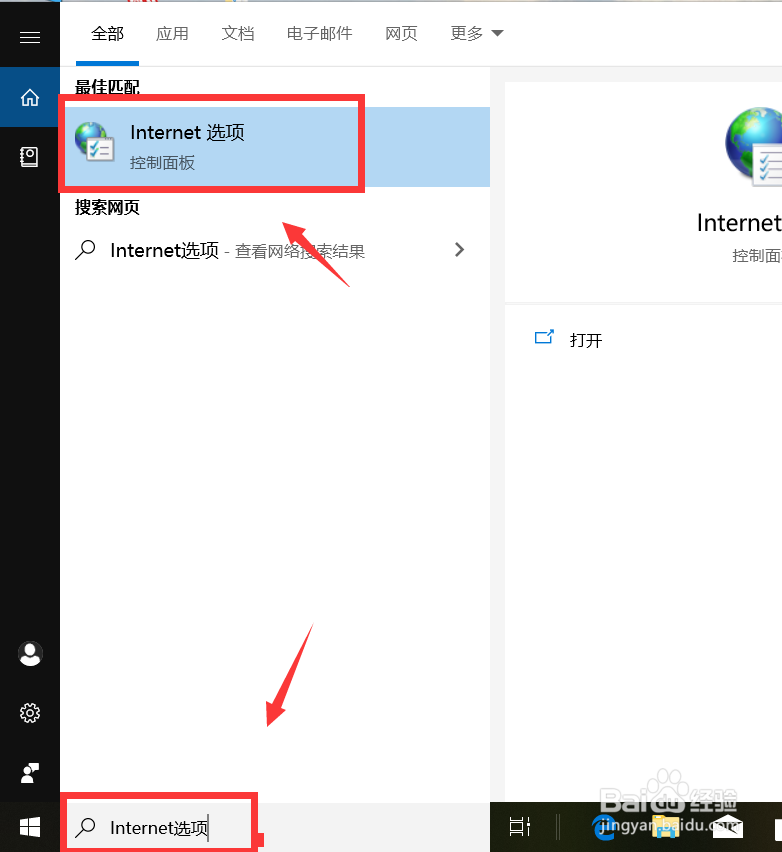Open the Feedback person icon
Viewport: 782px width, 852px height.
30,773
